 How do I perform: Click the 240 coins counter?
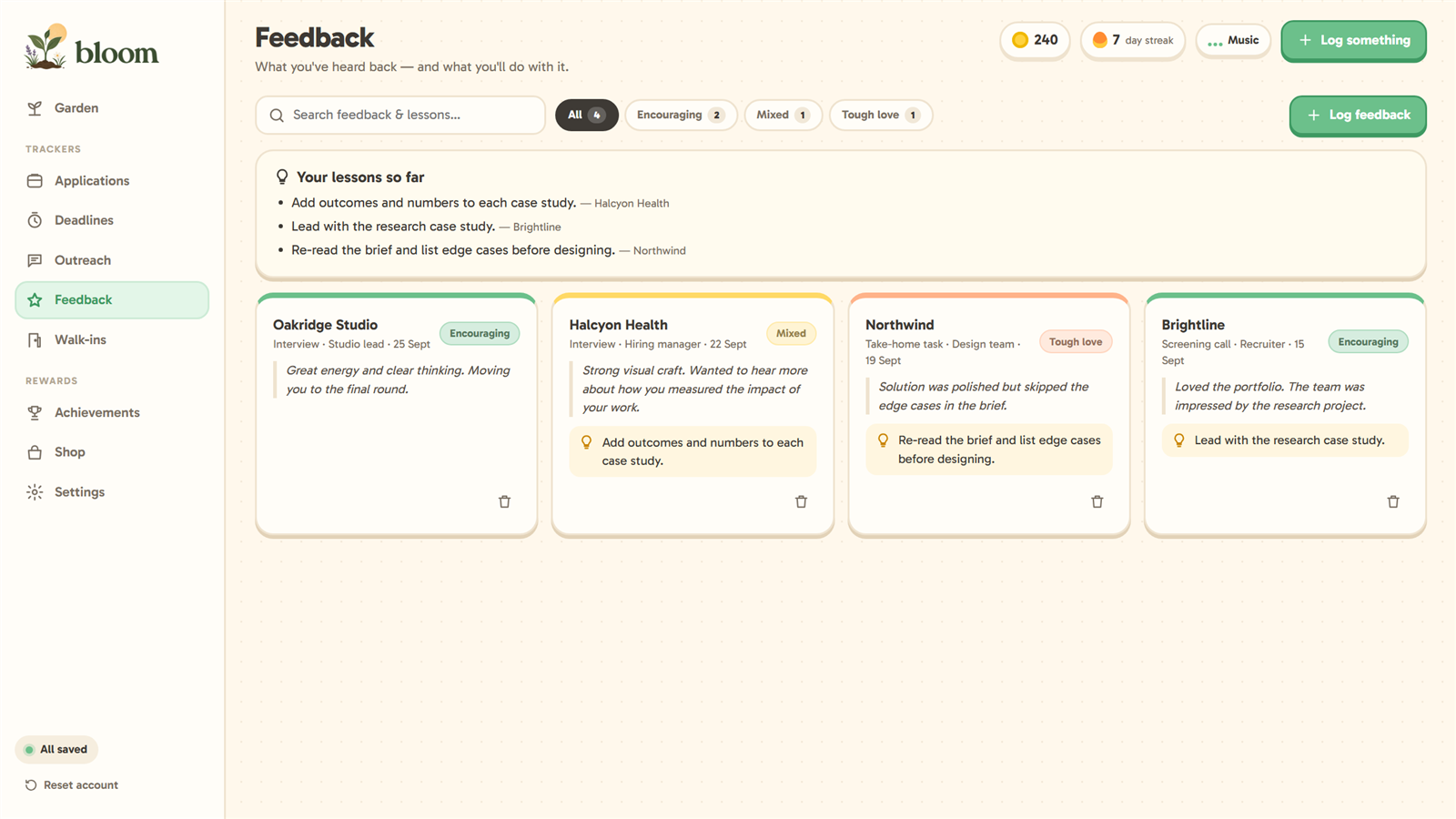pos(1035,40)
